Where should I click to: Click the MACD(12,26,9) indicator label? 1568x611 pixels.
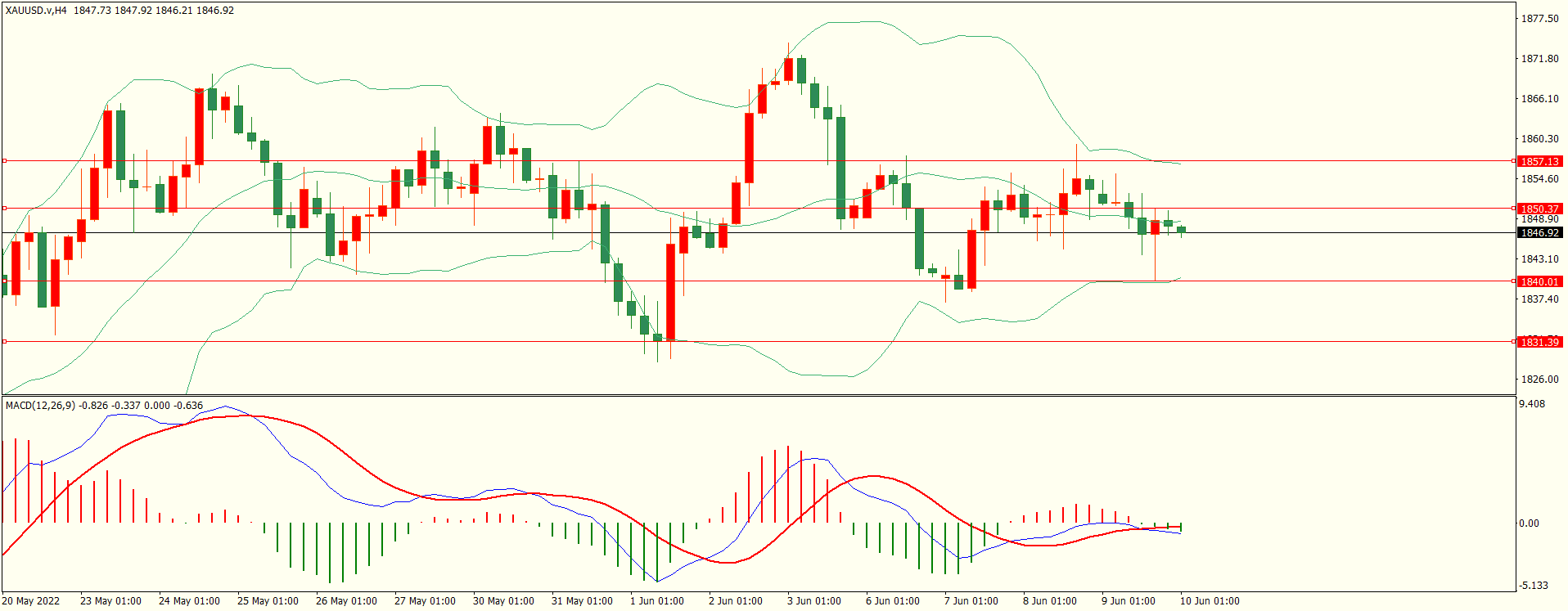tap(40, 406)
